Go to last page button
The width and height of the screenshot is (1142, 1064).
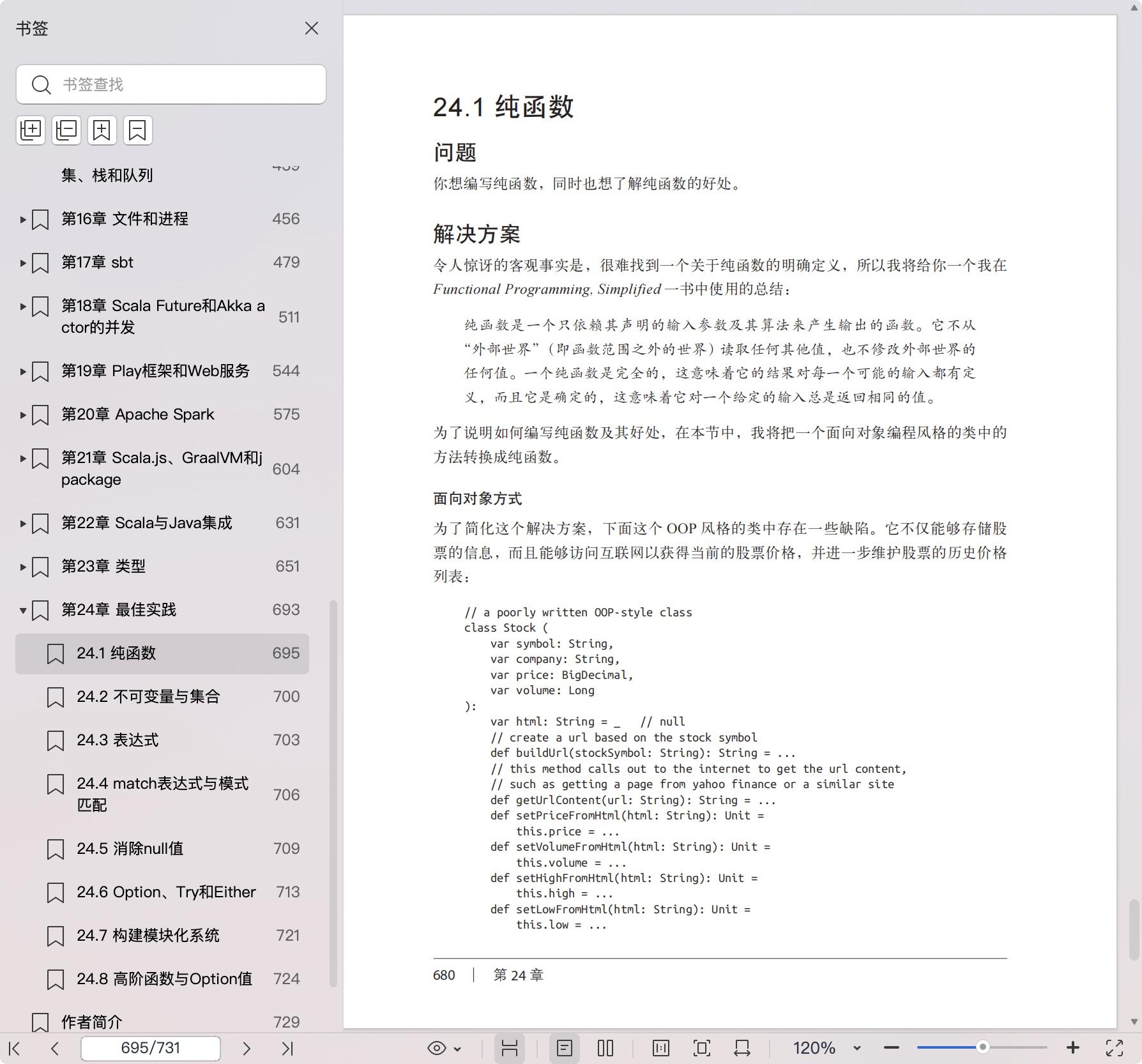tap(287, 1048)
